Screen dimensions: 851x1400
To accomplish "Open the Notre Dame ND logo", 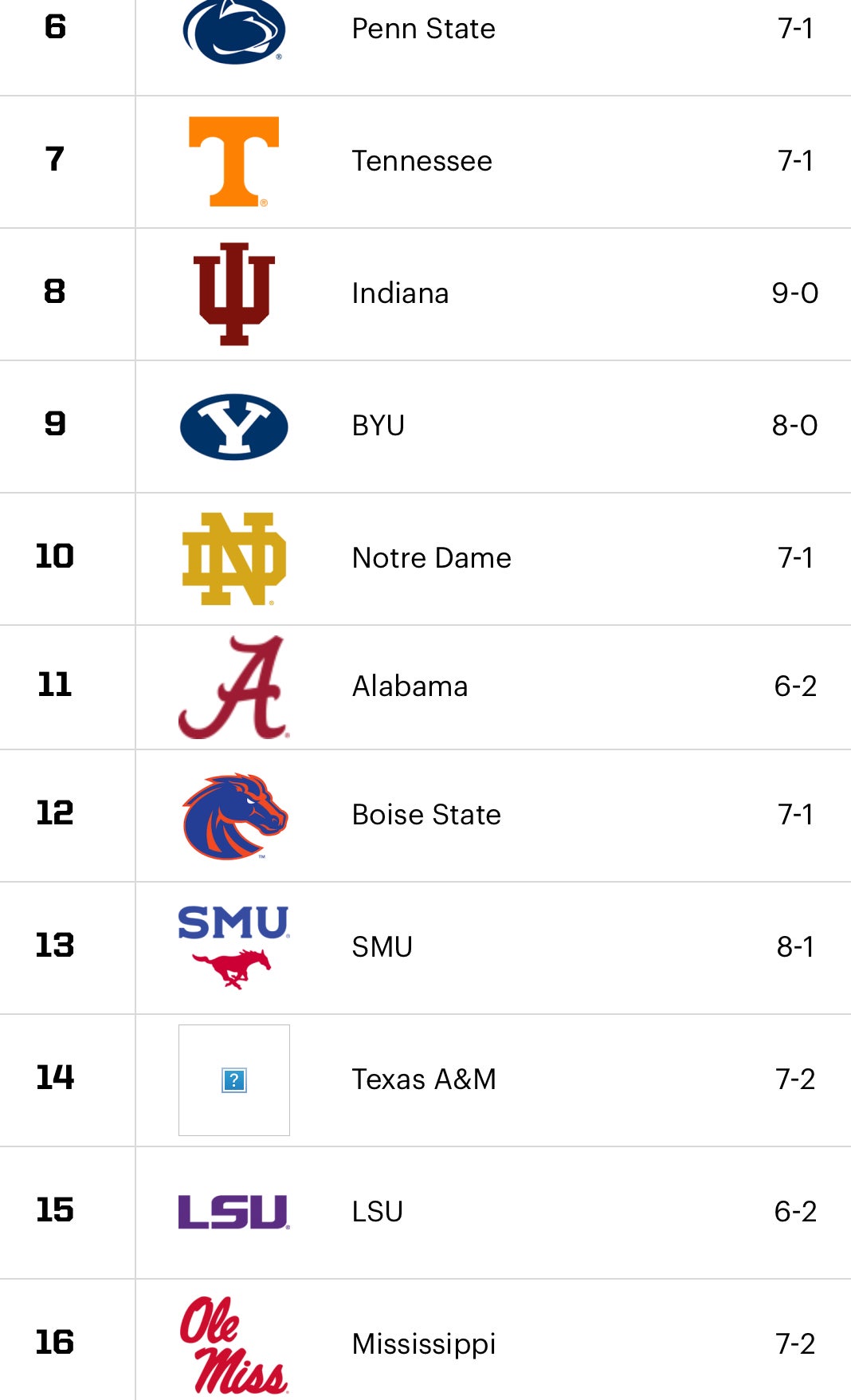I will point(233,558).
